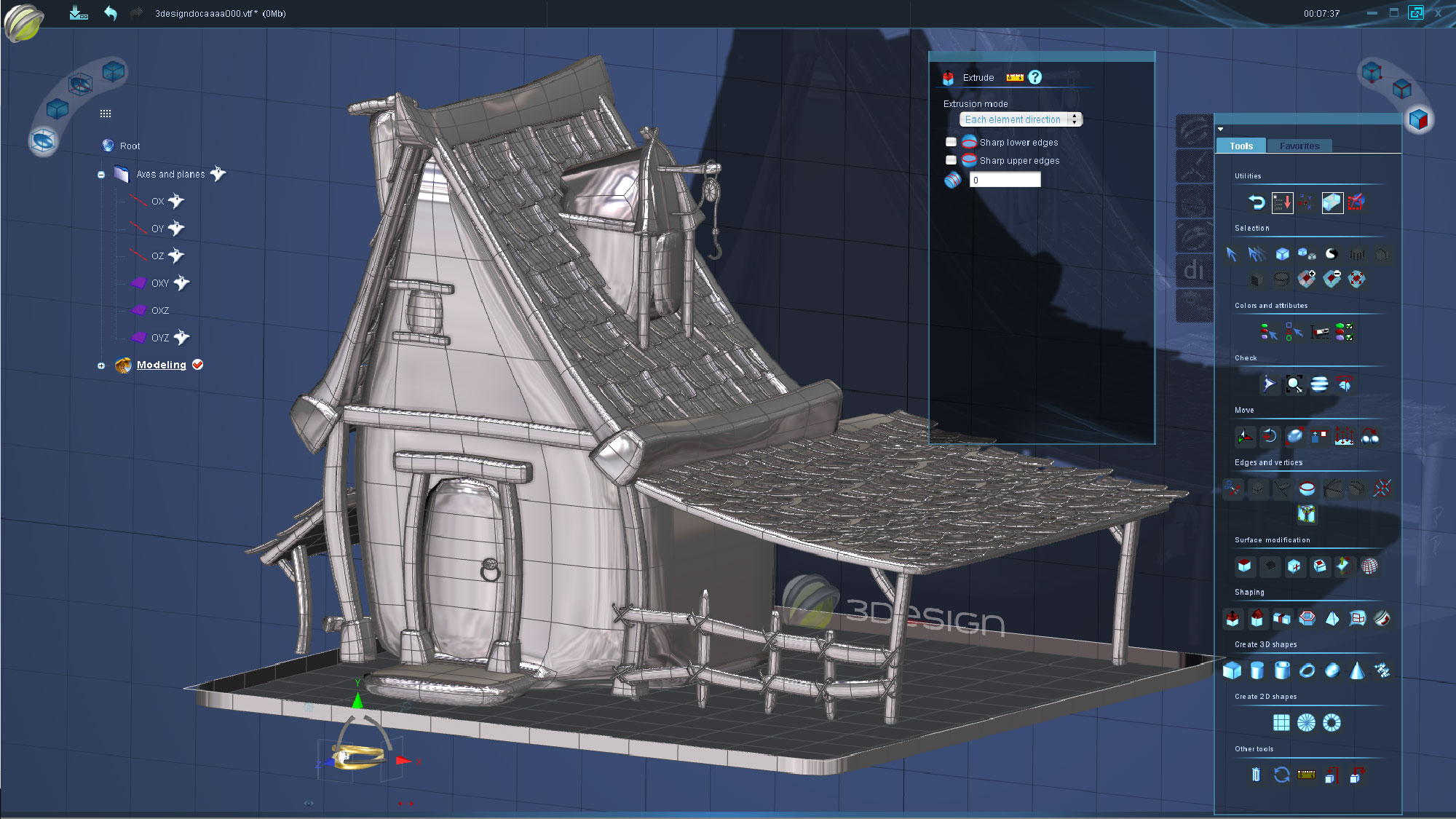Create a cylinder from Create 3D shapes
Screen dimensions: 1456x819
pos(1257,670)
